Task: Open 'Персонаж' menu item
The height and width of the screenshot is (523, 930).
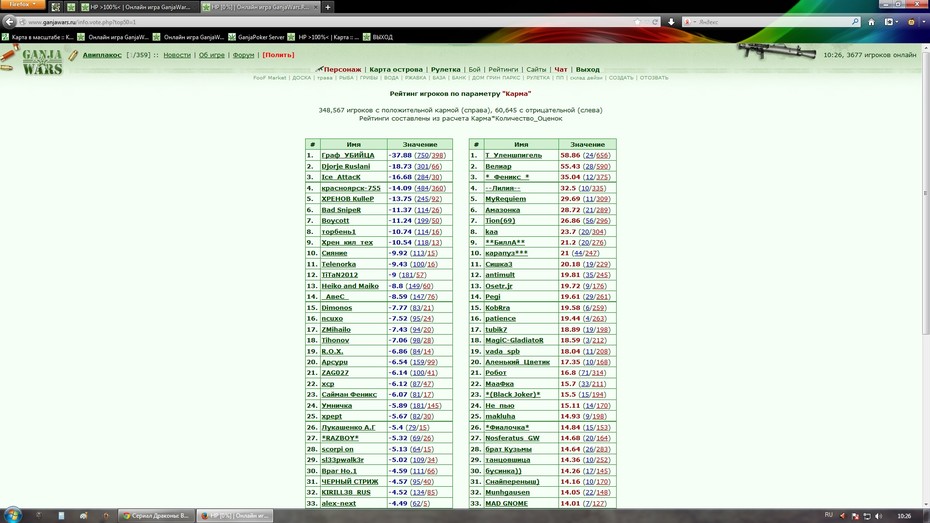Action: 342,69
